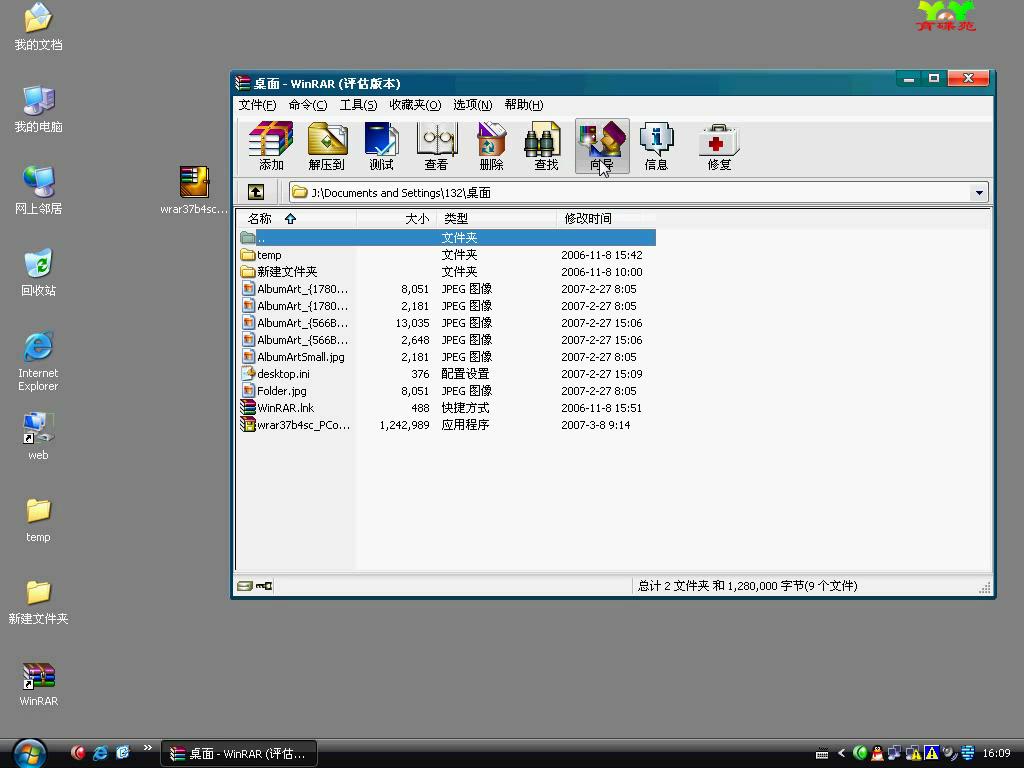This screenshot has height=768, width=1024.
Task: Select WinRAR.lnk in file list
Action: coord(447,408)
